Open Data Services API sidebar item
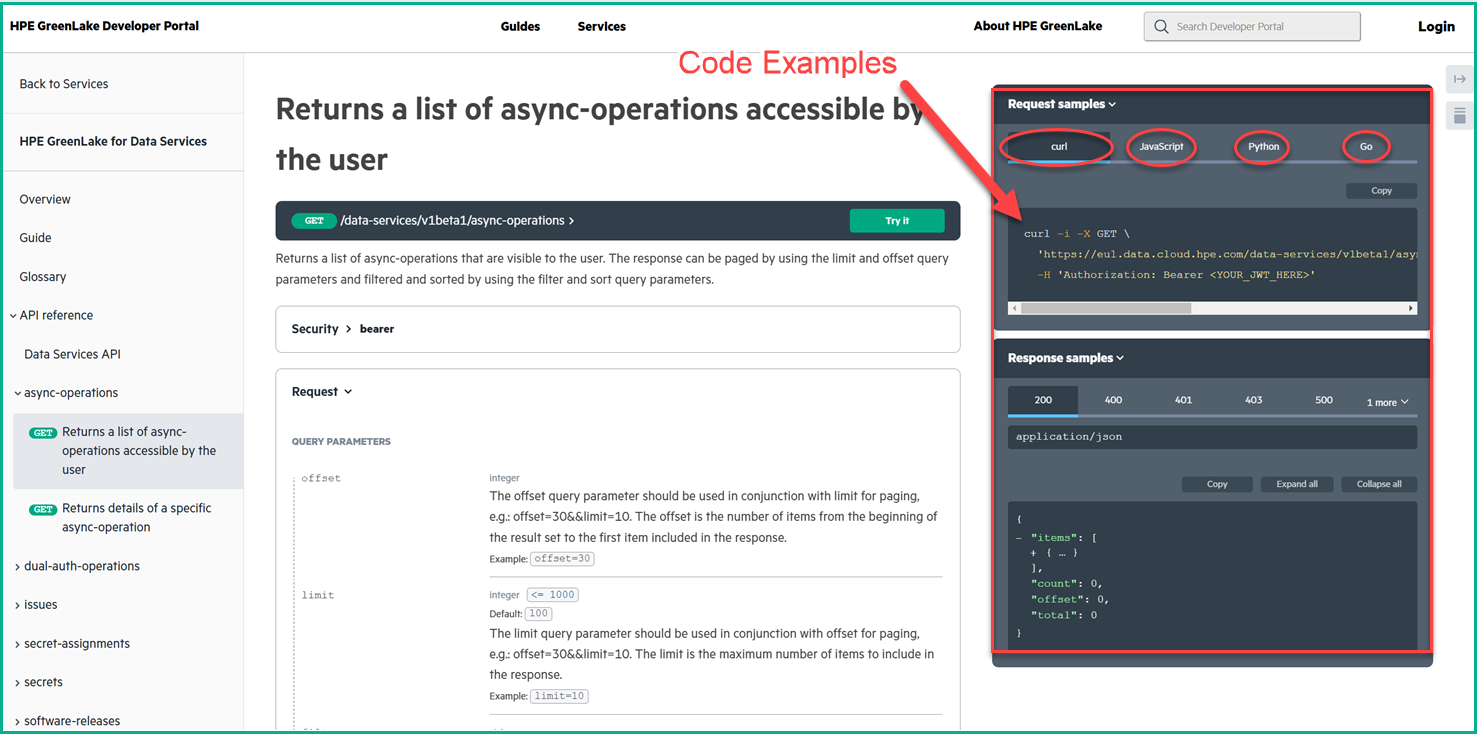Image resolution: width=1477 pixels, height=734 pixels. [72, 355]
